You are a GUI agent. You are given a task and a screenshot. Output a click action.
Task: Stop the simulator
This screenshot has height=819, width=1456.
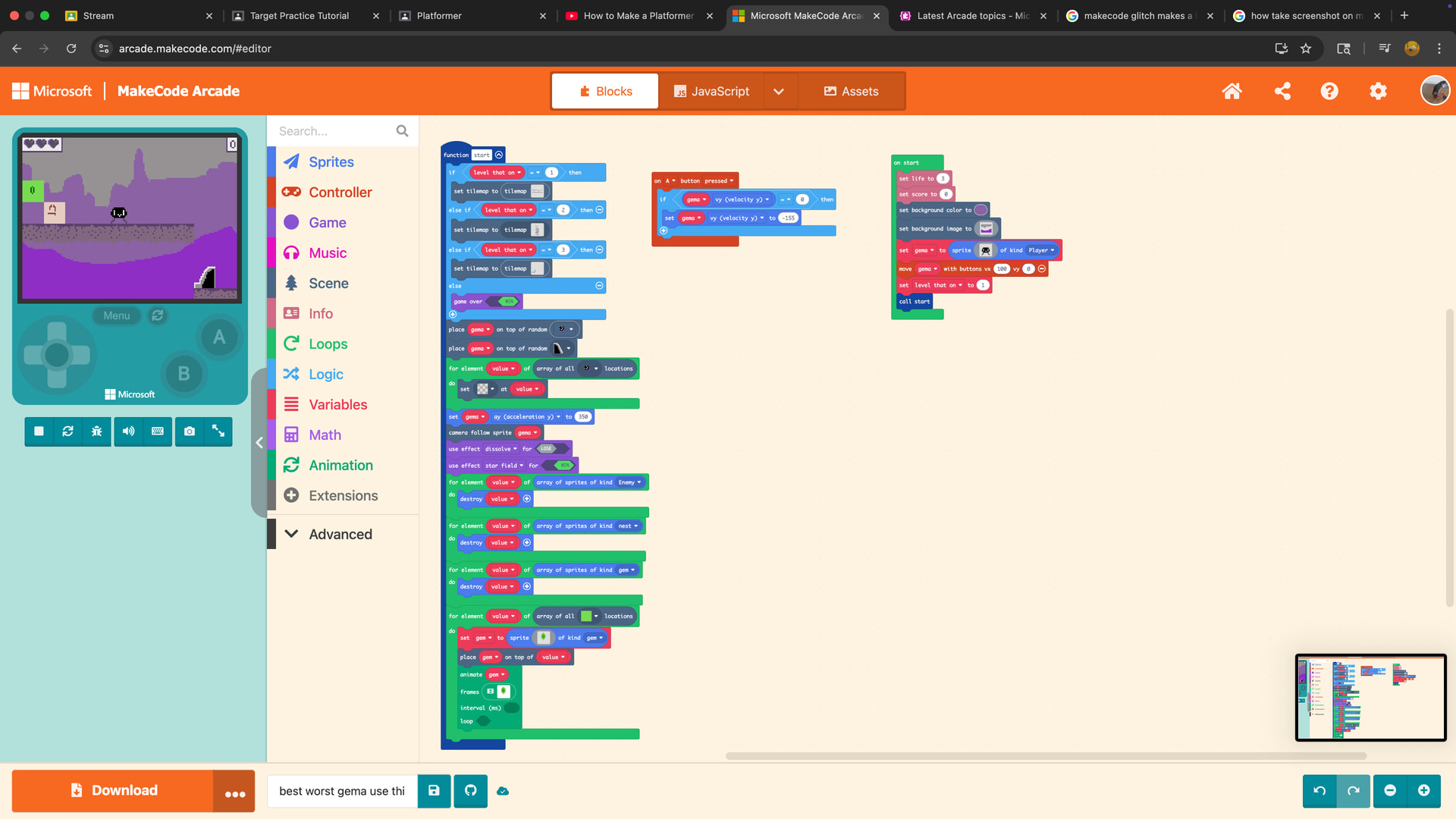tap(39, 431)
